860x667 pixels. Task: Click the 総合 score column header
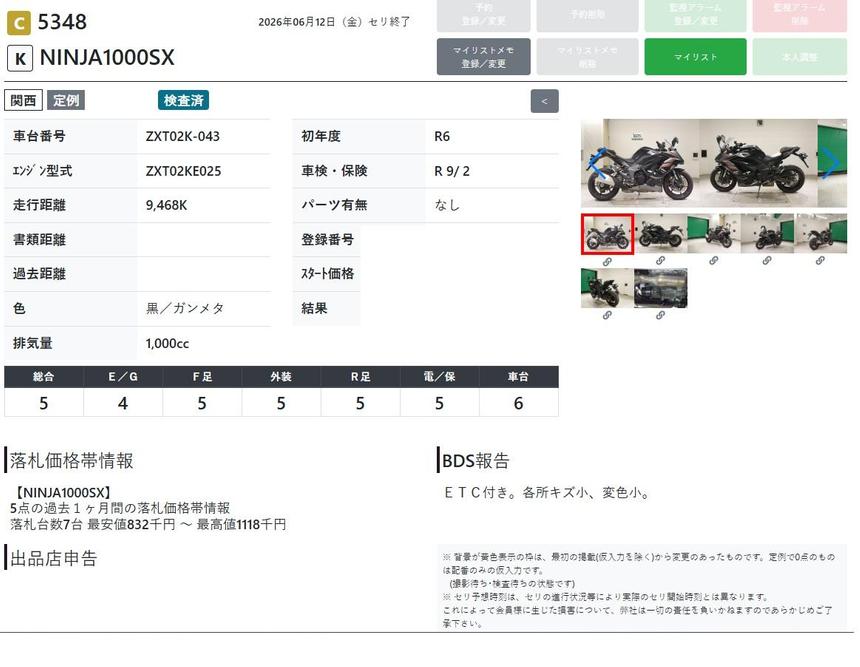pyautogui.click(x=44, y=377)
